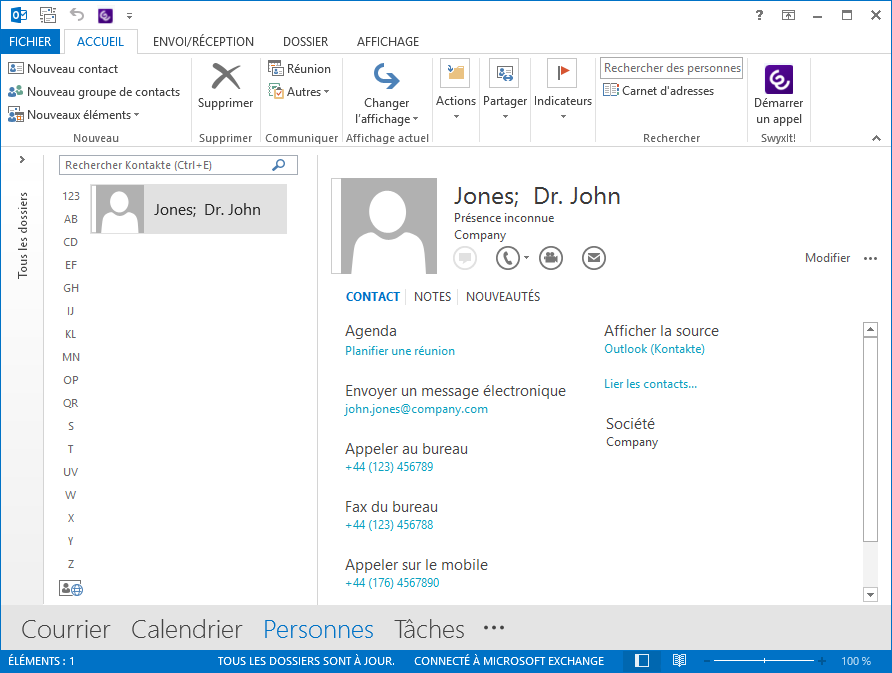Open the ENVOI/RÉCEPTION ribbon tab
Viewport: 892px width, 673px height.
(203, 42)
